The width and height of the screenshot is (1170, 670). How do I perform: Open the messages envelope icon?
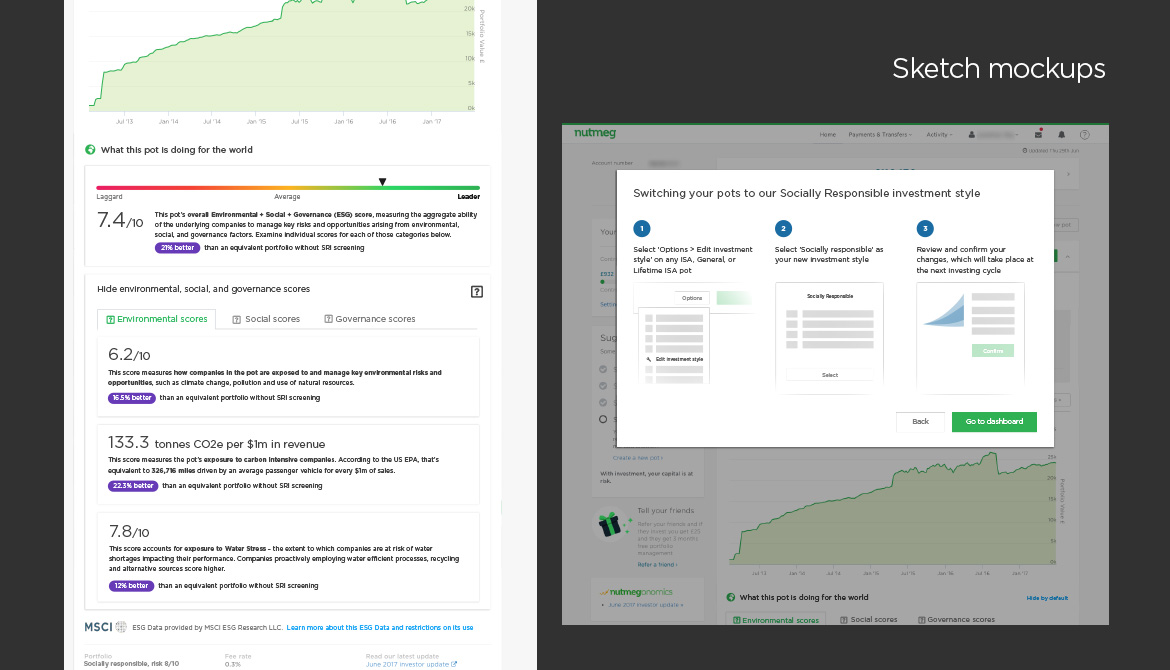(1038, 134)
